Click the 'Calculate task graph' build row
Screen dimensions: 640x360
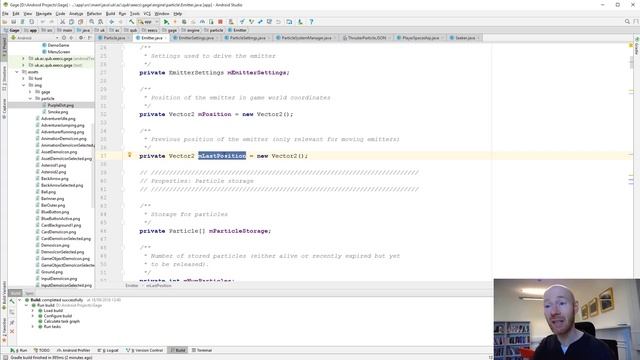pyautogui.click(x=62, y=321)
